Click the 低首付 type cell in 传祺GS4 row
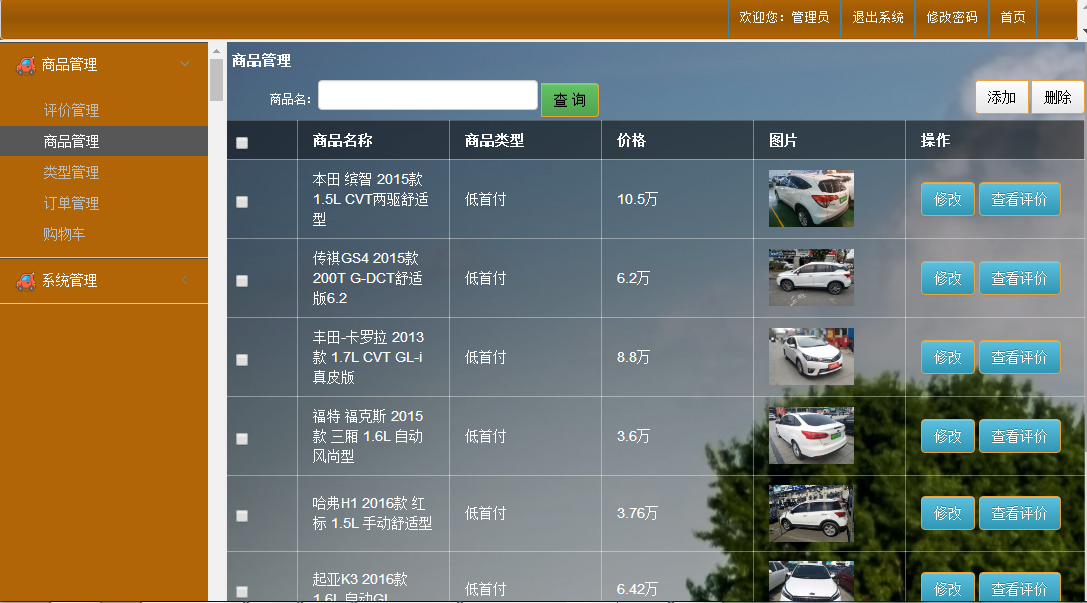Viewport: 1087px width, 603px height. [485, 279]
